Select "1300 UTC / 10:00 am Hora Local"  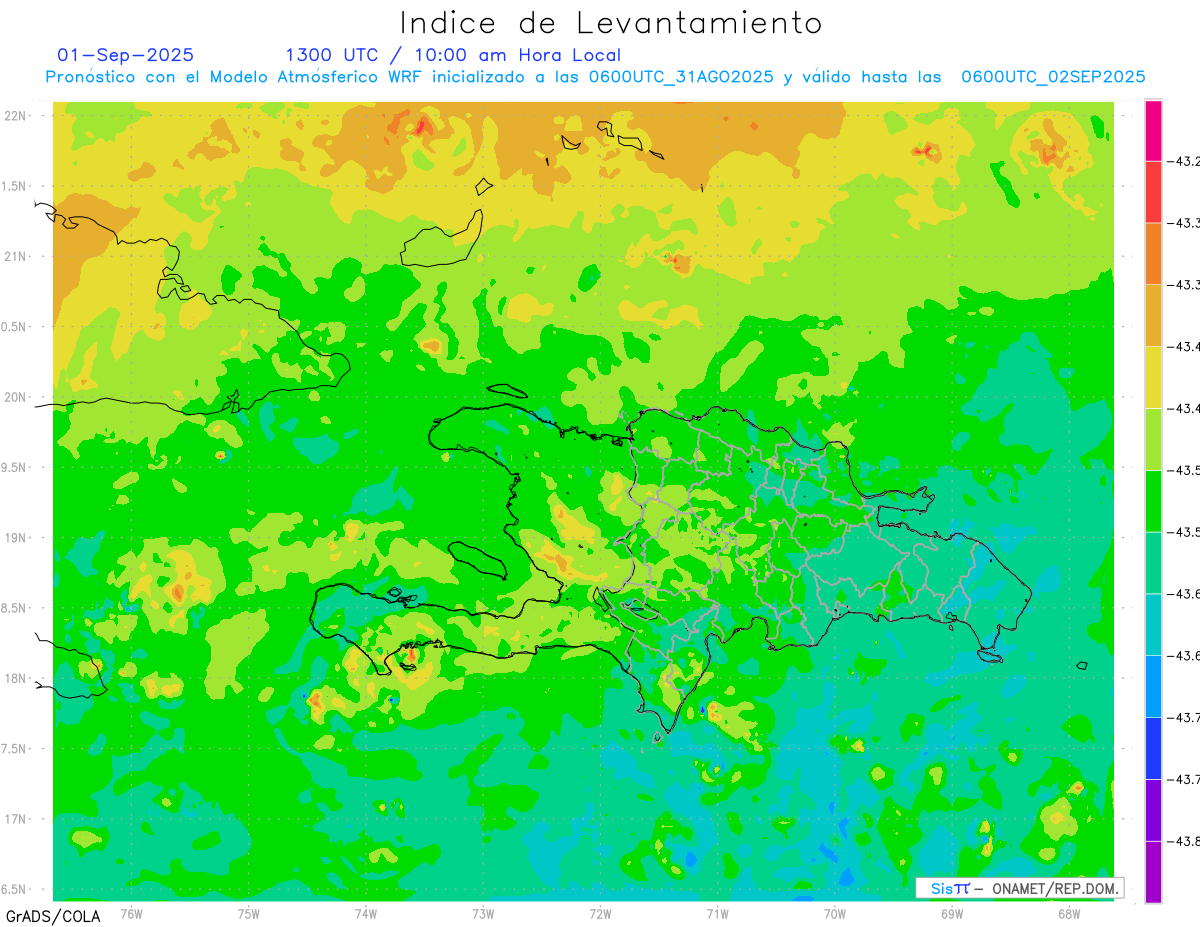[453, 56]
